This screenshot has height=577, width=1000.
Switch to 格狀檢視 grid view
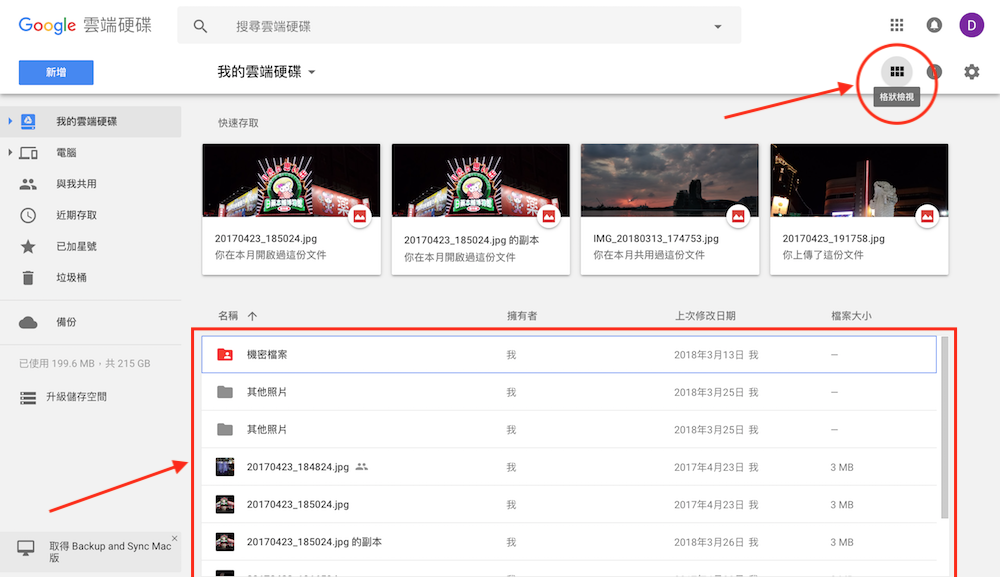[x=897, y=71]
